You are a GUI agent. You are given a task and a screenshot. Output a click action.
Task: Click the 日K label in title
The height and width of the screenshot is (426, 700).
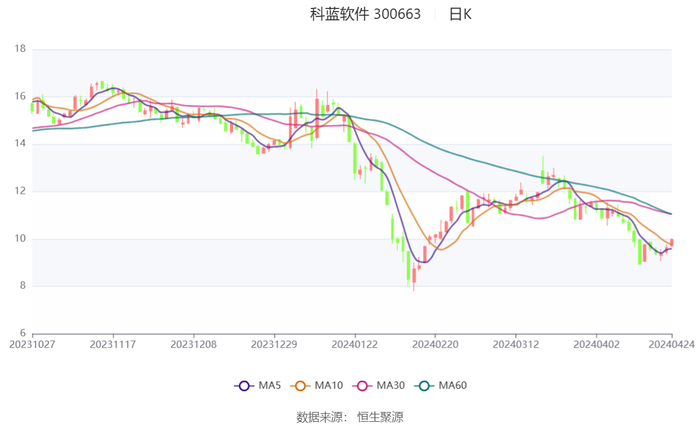point(460,14)
